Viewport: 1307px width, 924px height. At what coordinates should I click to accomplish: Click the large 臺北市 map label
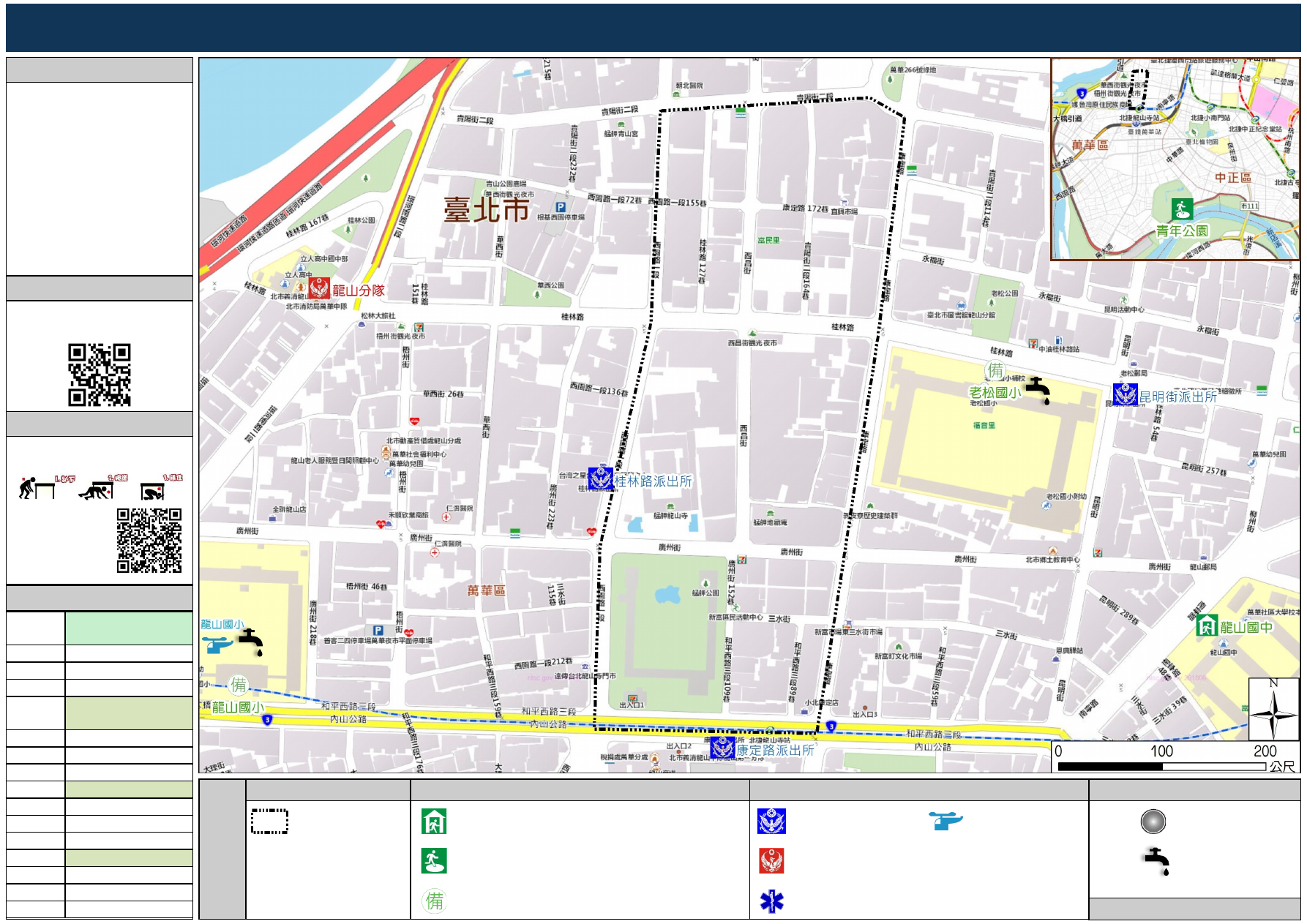click(x=486, y=210)
